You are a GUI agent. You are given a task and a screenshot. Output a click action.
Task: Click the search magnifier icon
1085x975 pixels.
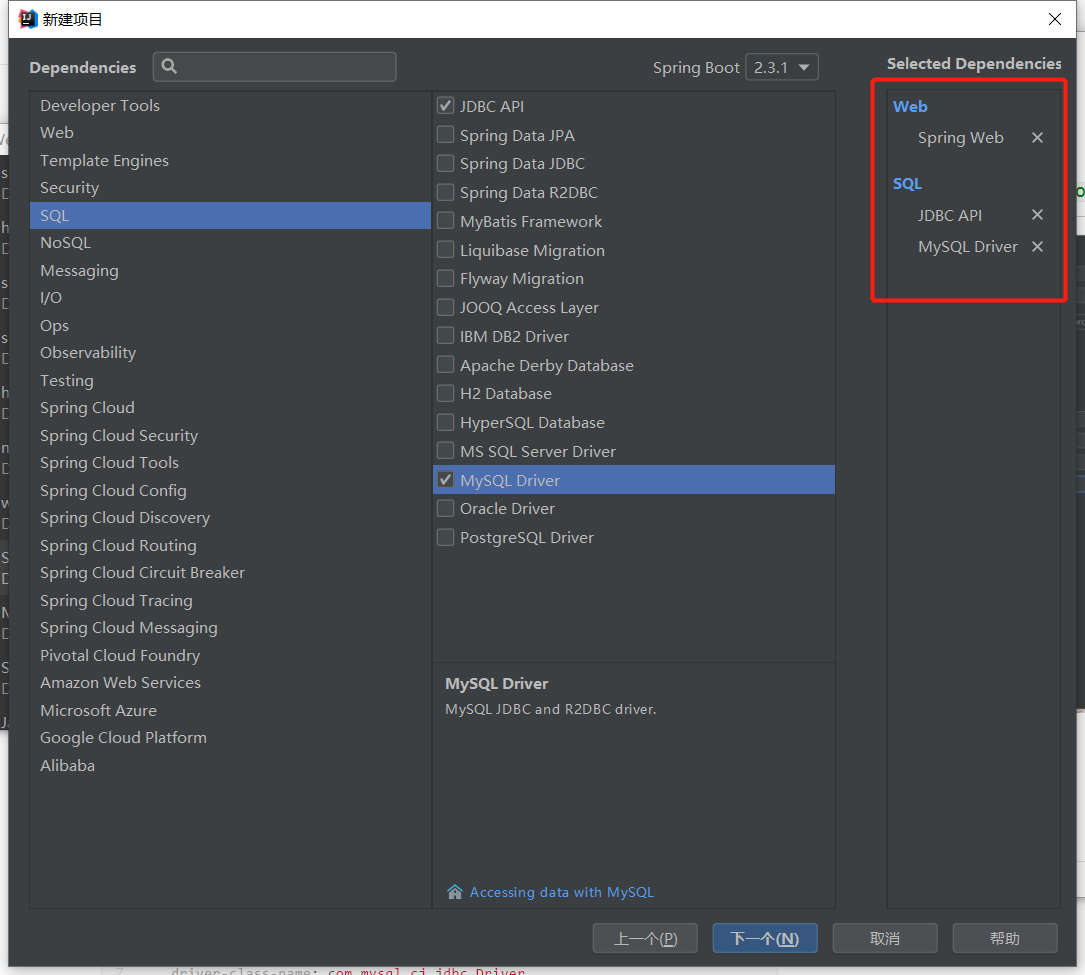(x=169, y=67)
